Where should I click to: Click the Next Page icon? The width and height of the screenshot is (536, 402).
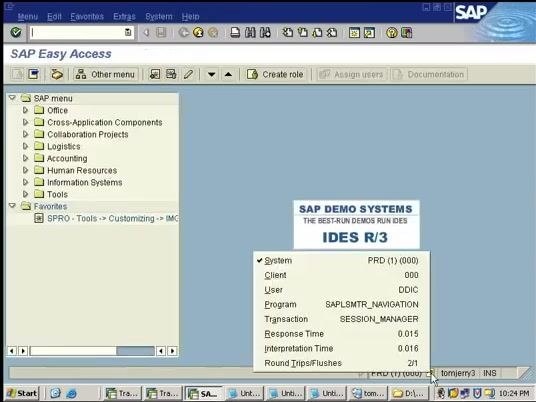pyautogui.click(x=317, y=32)
